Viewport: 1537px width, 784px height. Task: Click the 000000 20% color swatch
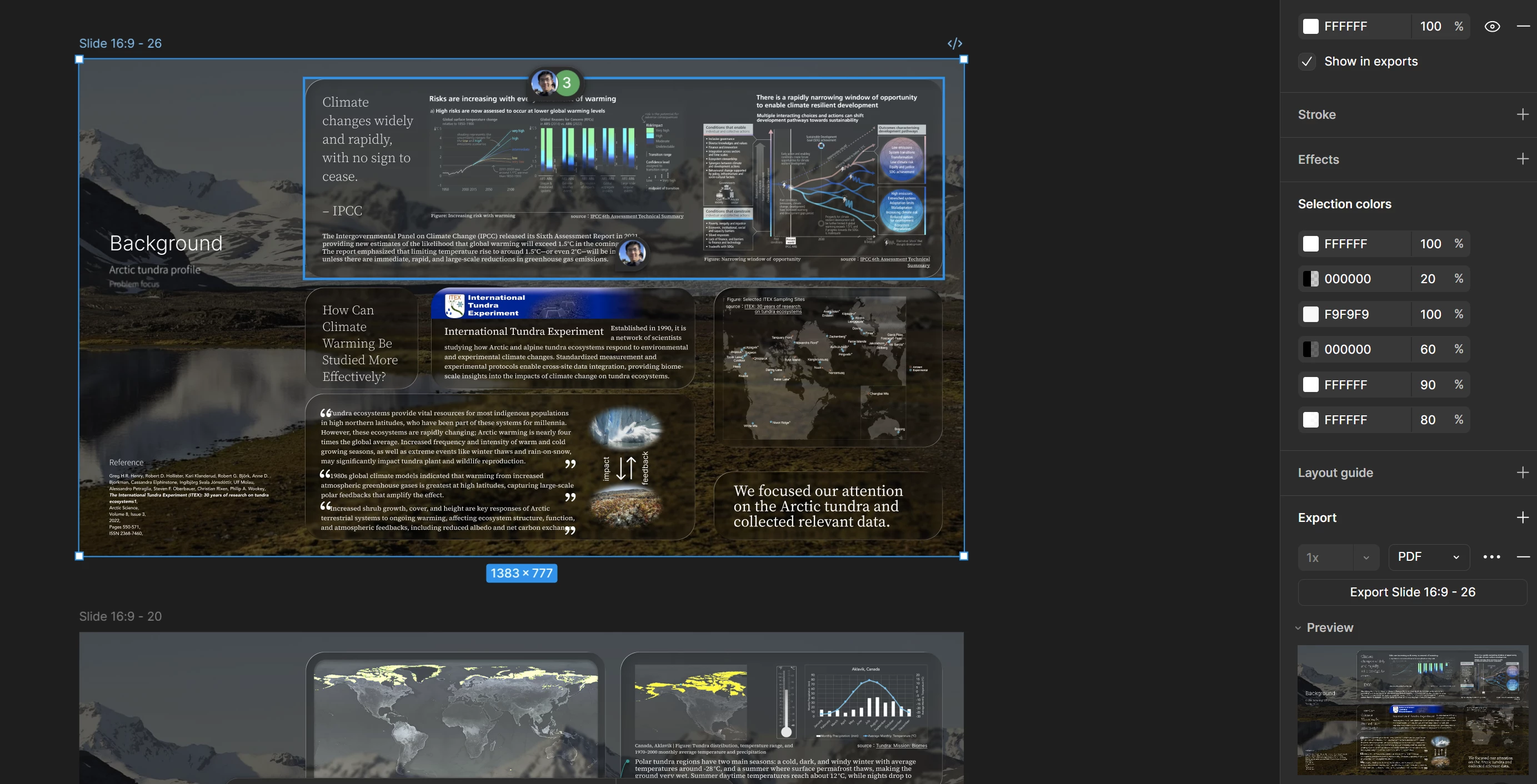coord(1310,279)
